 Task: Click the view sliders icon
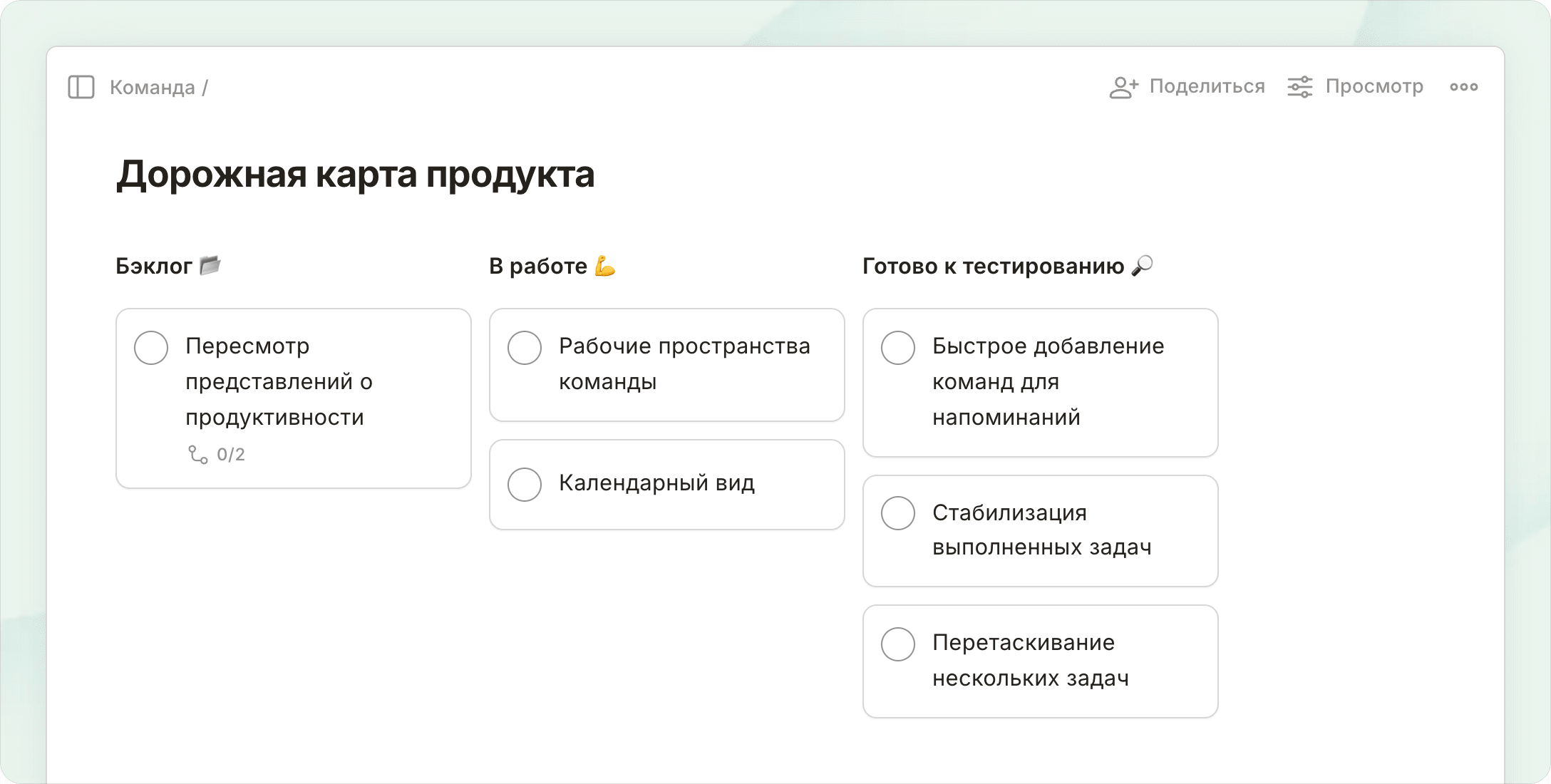pyautogui.click(x=1299, y=87)
